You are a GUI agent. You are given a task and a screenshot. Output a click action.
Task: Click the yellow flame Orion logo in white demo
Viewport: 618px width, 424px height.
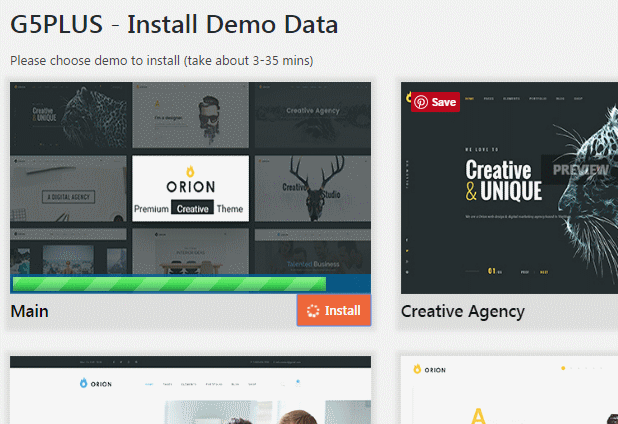(x=417, y=369)
